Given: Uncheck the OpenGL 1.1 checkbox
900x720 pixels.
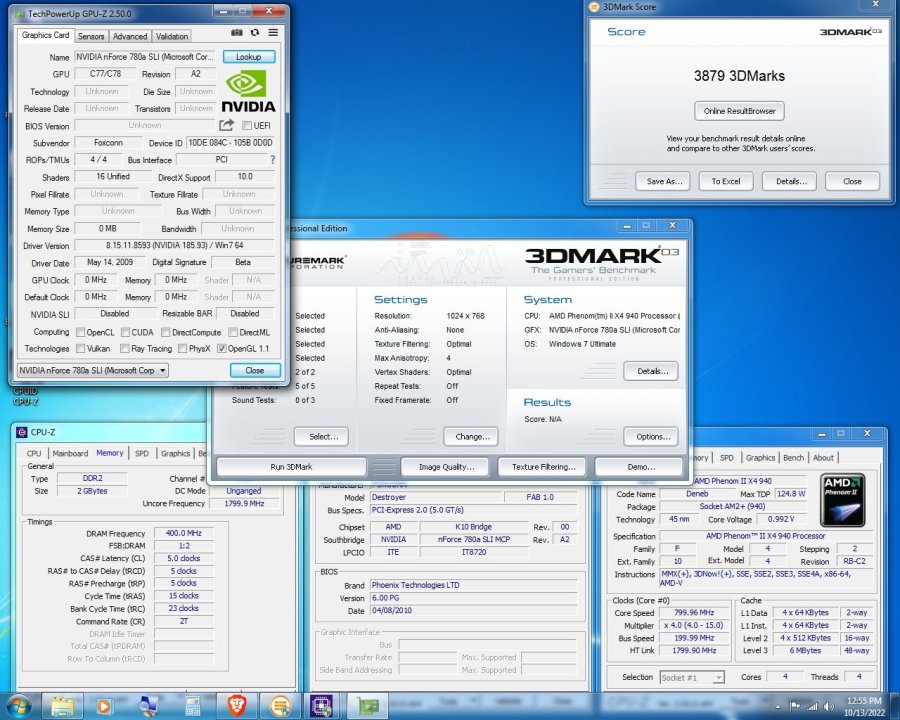Looking at the screenshot, I should click(x=222, y=349).
